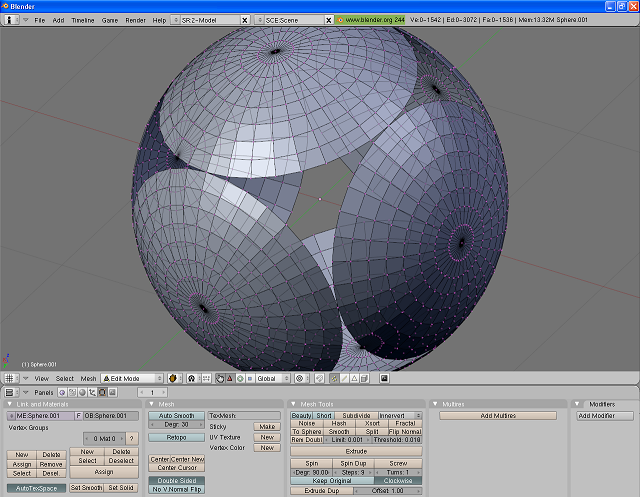
Task: Toggle the AutoTexSpace option
Action: [36, 488]
